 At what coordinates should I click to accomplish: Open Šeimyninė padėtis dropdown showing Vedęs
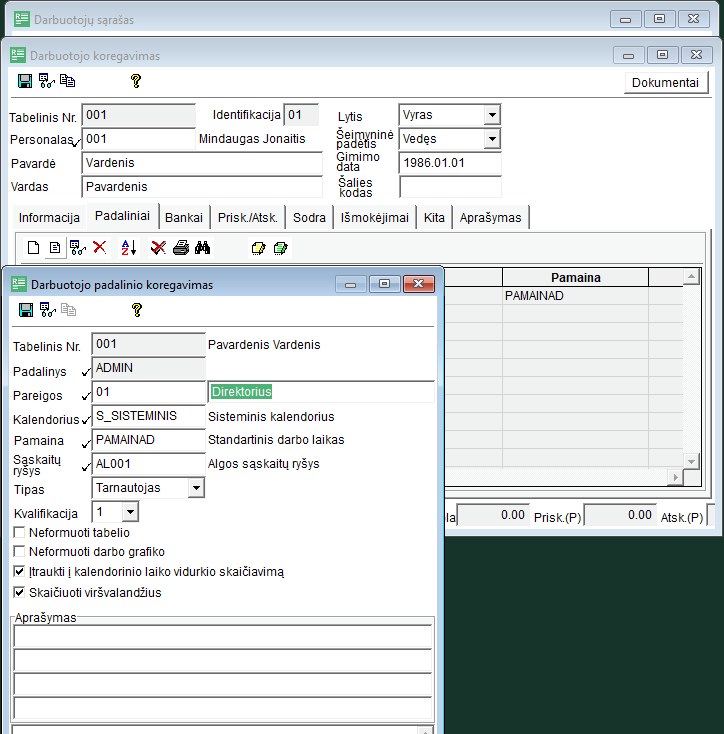(492, 139)
